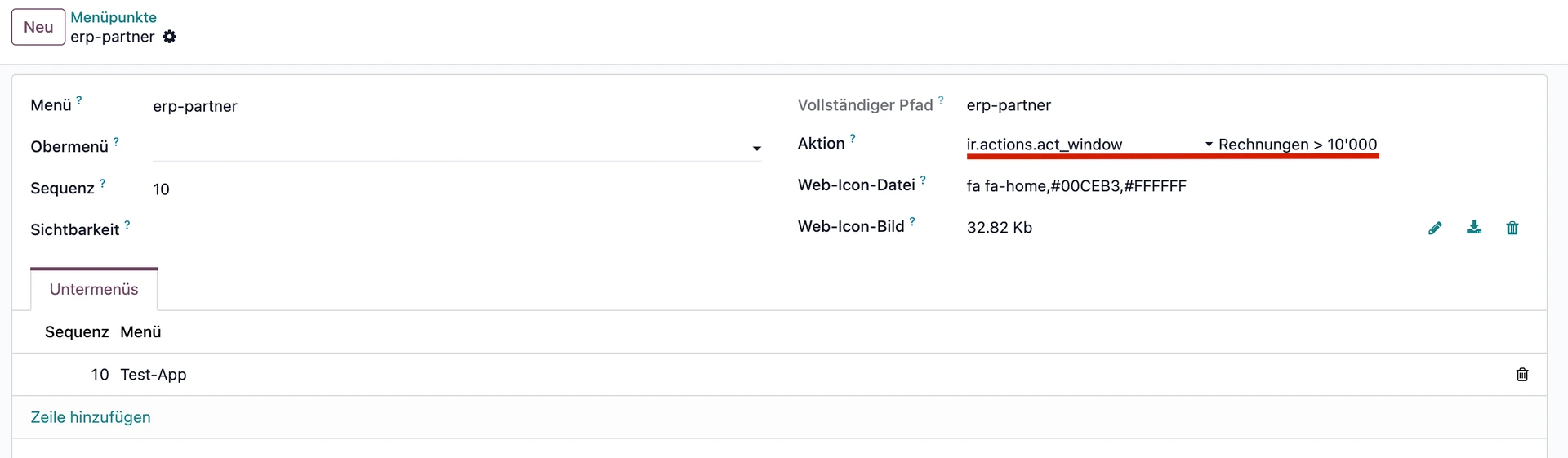Viewport: 1568px width, 458px height.
Task: Delete the Web-Icon-Bild using trash icon
Action: click(x=1512, y=228)
